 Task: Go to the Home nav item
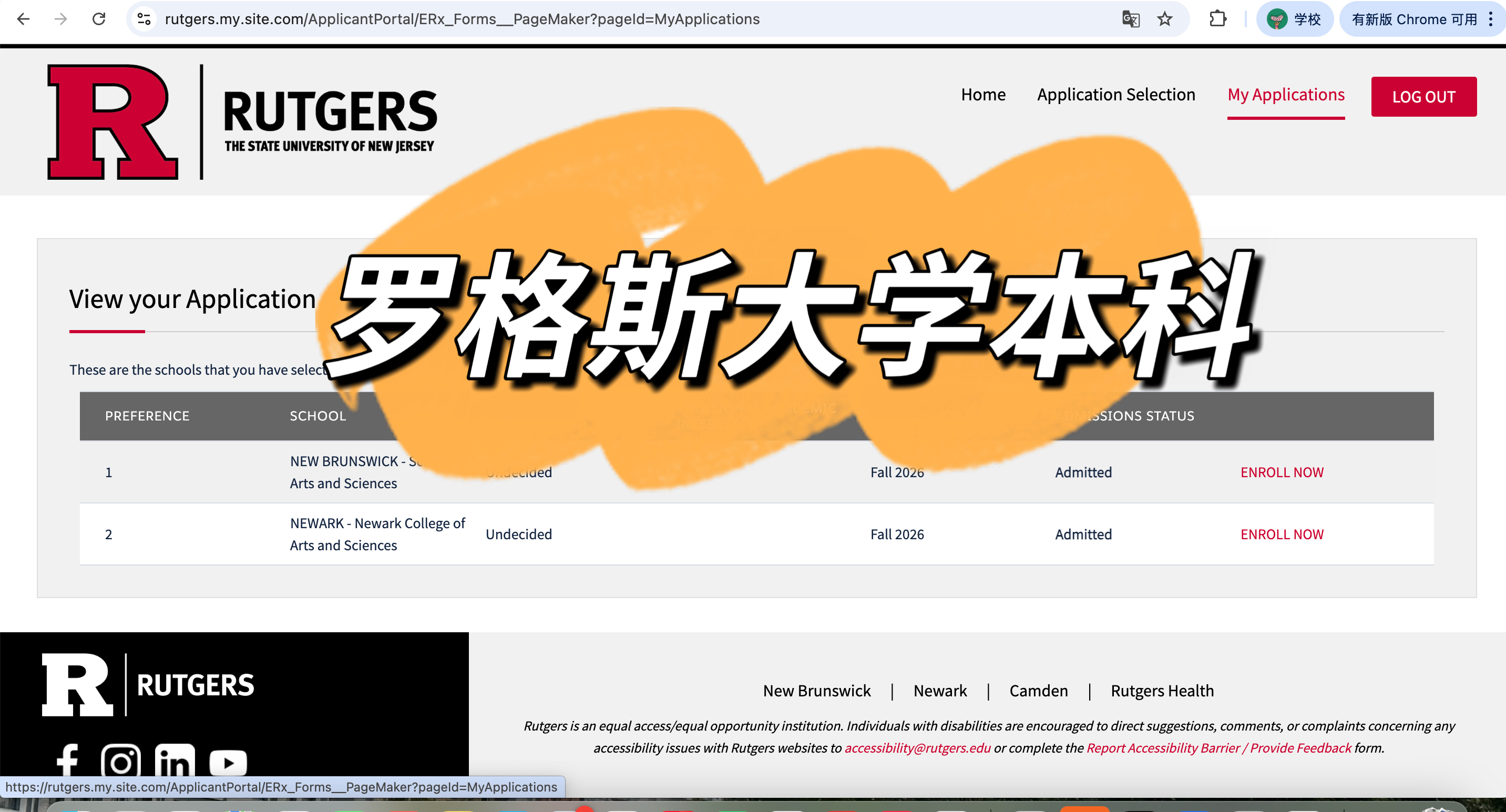click(983, 95)
